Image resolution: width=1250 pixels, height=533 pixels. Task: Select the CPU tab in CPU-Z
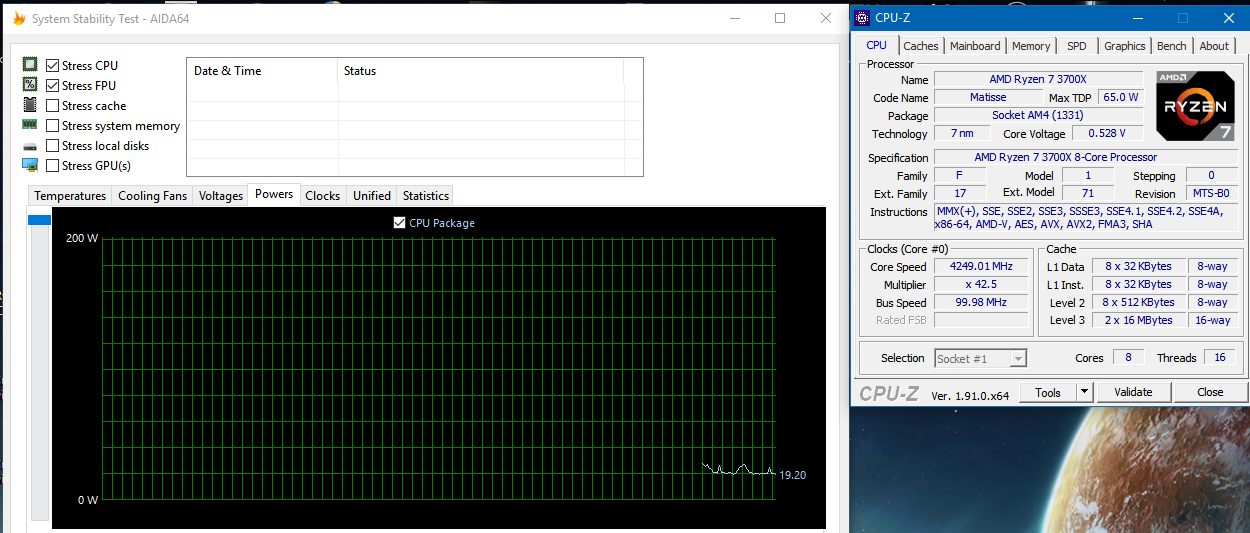pos(876,45)
